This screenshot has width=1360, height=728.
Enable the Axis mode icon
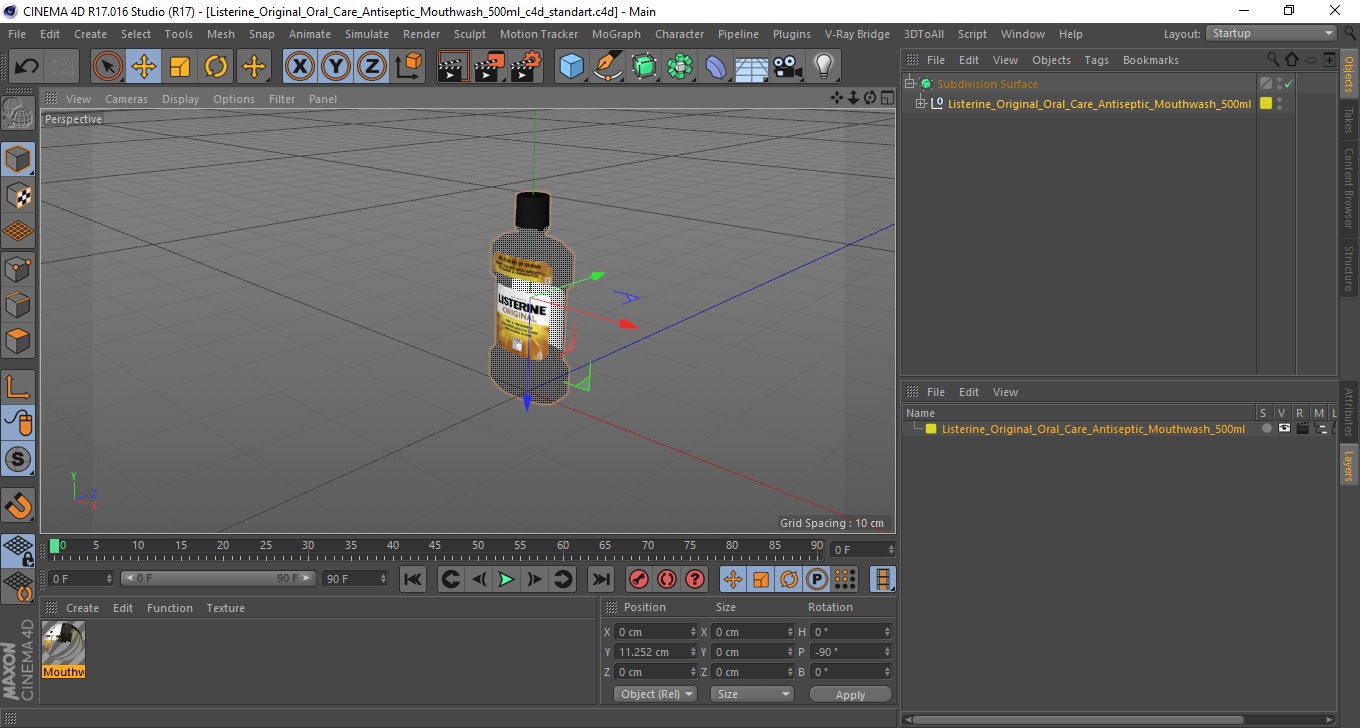click(x=18, y=386)
